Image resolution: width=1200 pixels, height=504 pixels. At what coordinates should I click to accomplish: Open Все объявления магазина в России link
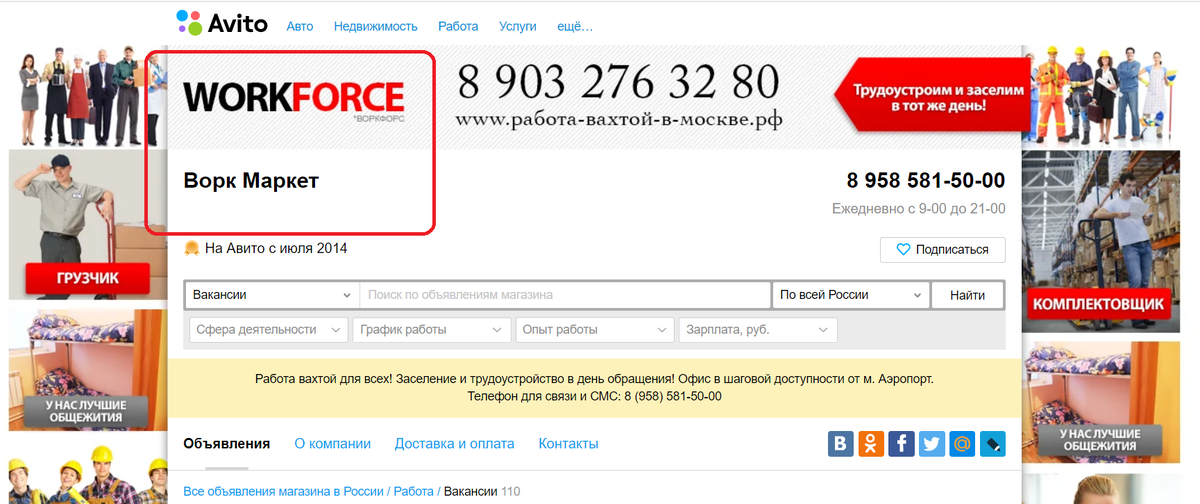tap(284, 492)
